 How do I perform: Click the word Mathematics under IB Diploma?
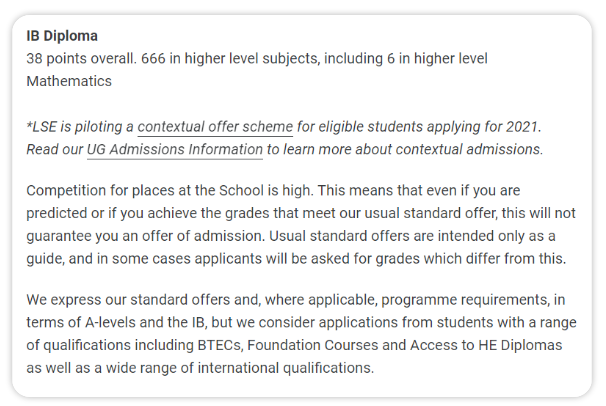[x=69, y=82]
